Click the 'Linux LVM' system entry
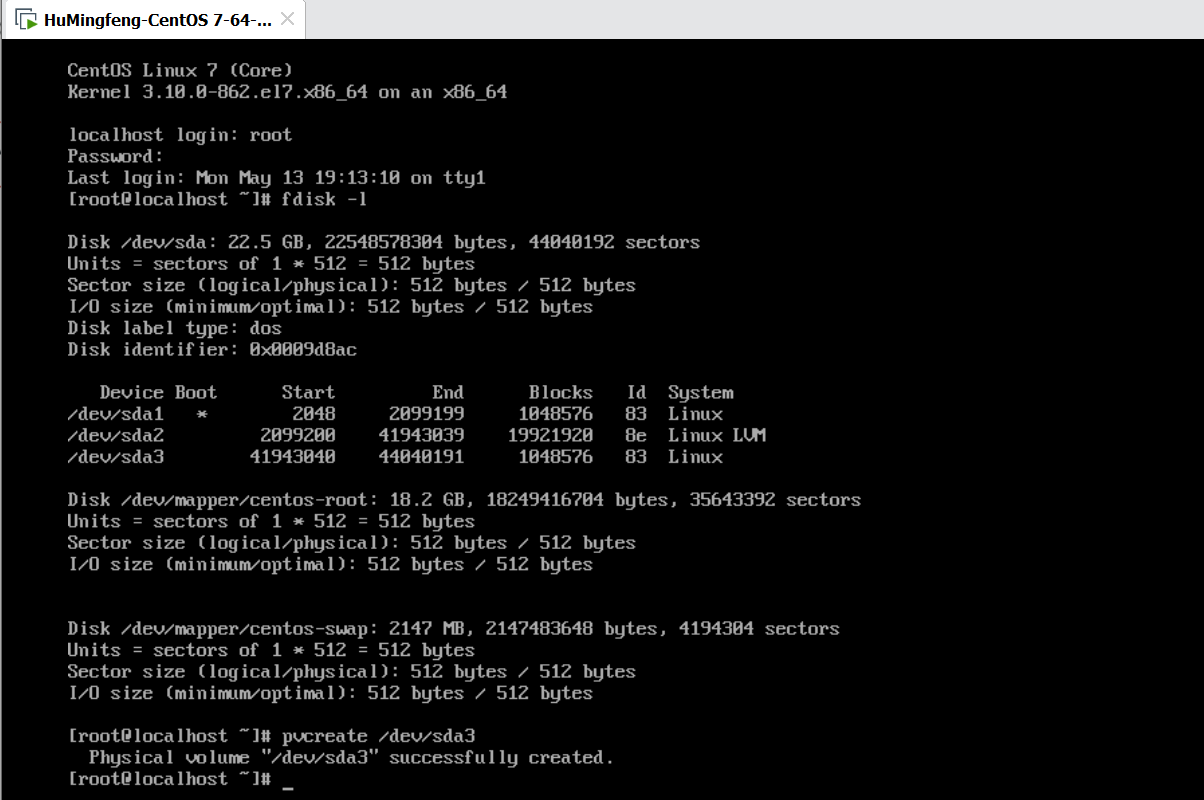The height and width of the screenshot is (800, 1204). pyautogui.click(x=717, y=435)
